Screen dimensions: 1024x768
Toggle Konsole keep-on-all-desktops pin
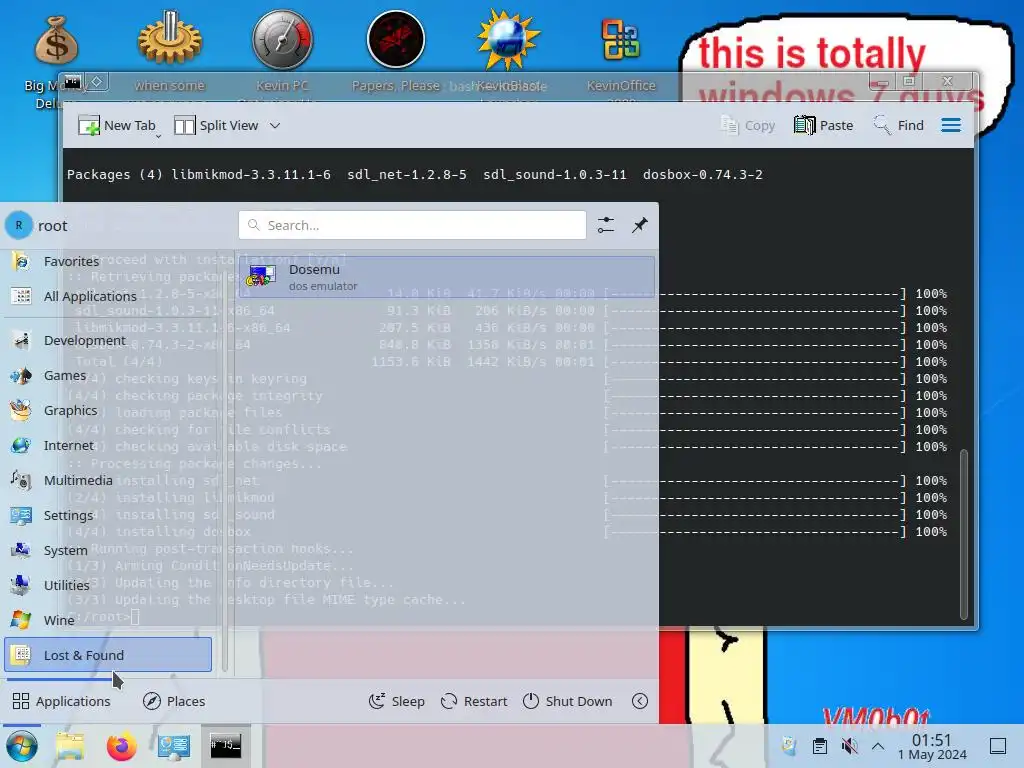pos(97,82)
